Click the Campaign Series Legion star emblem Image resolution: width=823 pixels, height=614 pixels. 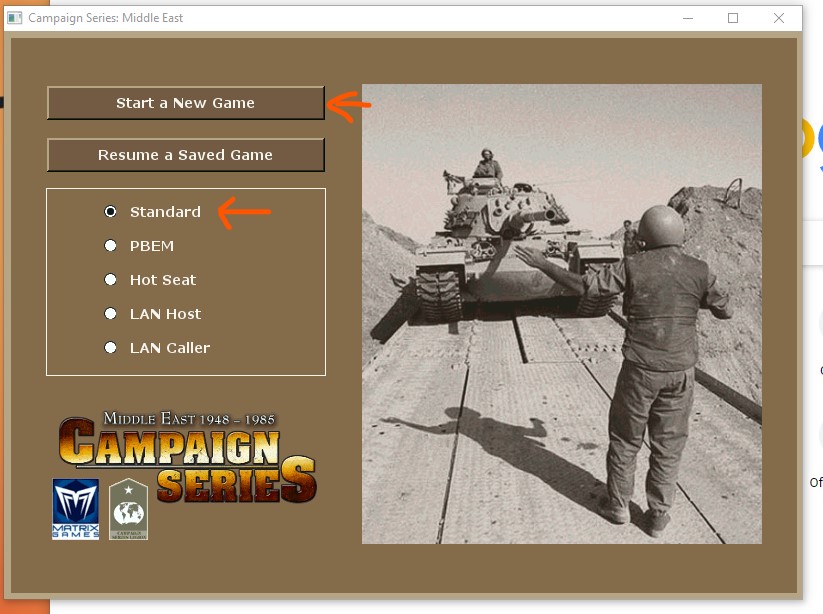pos(127,508)
